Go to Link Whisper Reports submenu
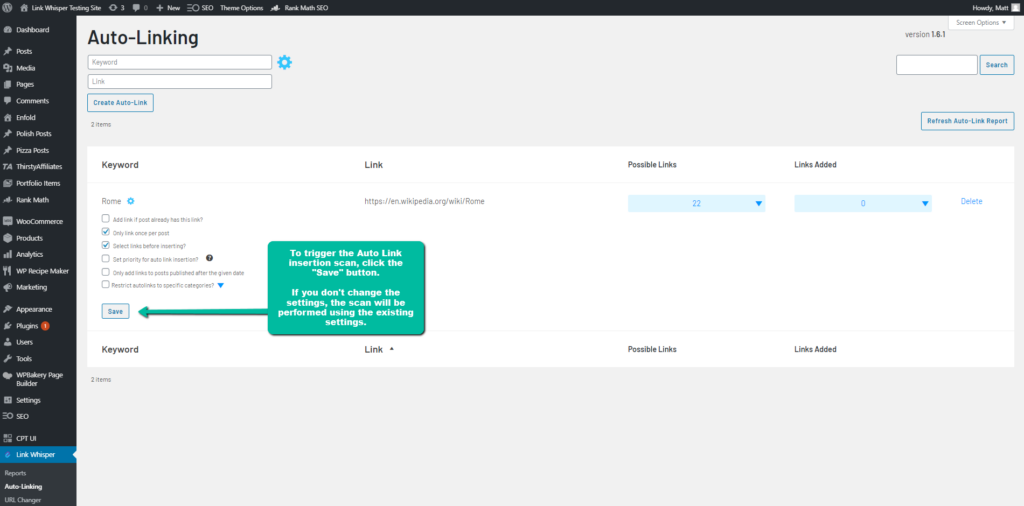This screenshot has height=506, width=1024. coord(15,473)
